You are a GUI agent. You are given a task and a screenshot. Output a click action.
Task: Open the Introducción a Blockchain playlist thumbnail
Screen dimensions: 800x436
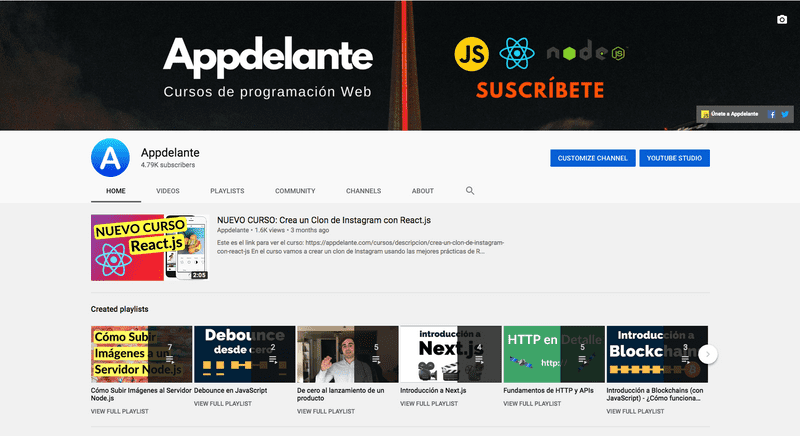click(x=657, y=354)
